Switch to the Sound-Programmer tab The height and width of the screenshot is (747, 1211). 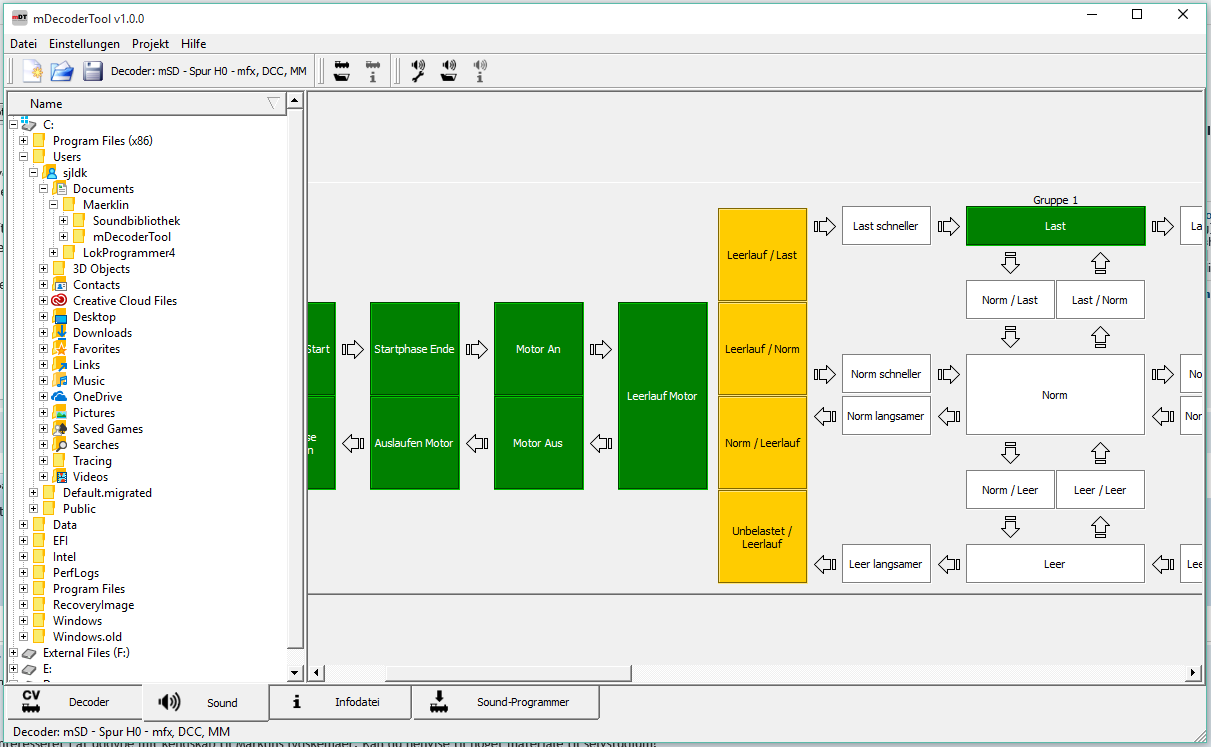point(506,702)
